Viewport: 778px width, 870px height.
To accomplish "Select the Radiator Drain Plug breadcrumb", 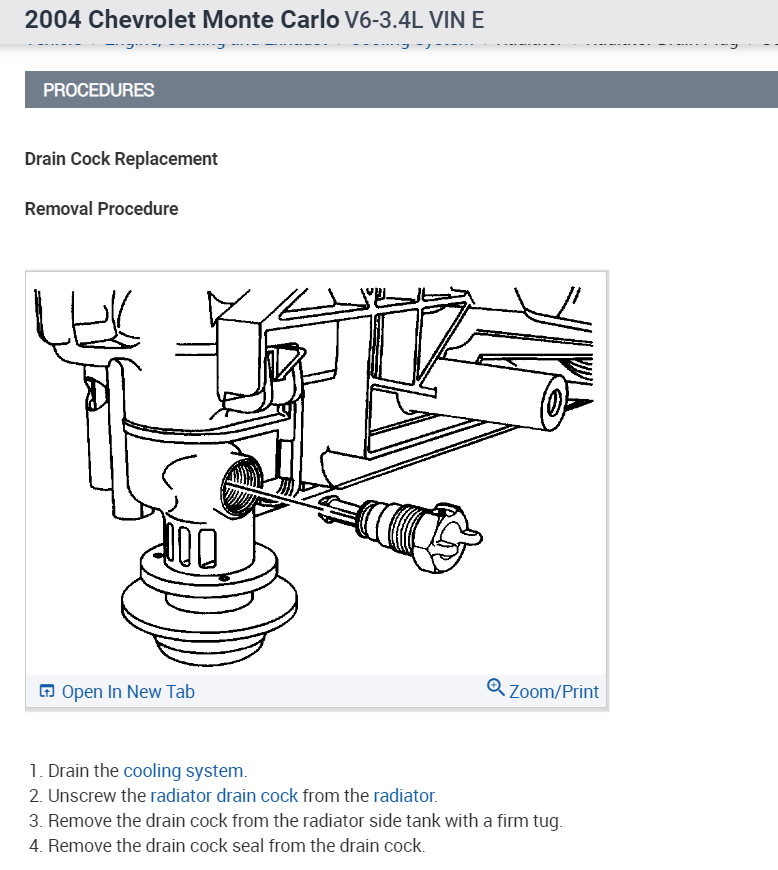I will point(662,42).
